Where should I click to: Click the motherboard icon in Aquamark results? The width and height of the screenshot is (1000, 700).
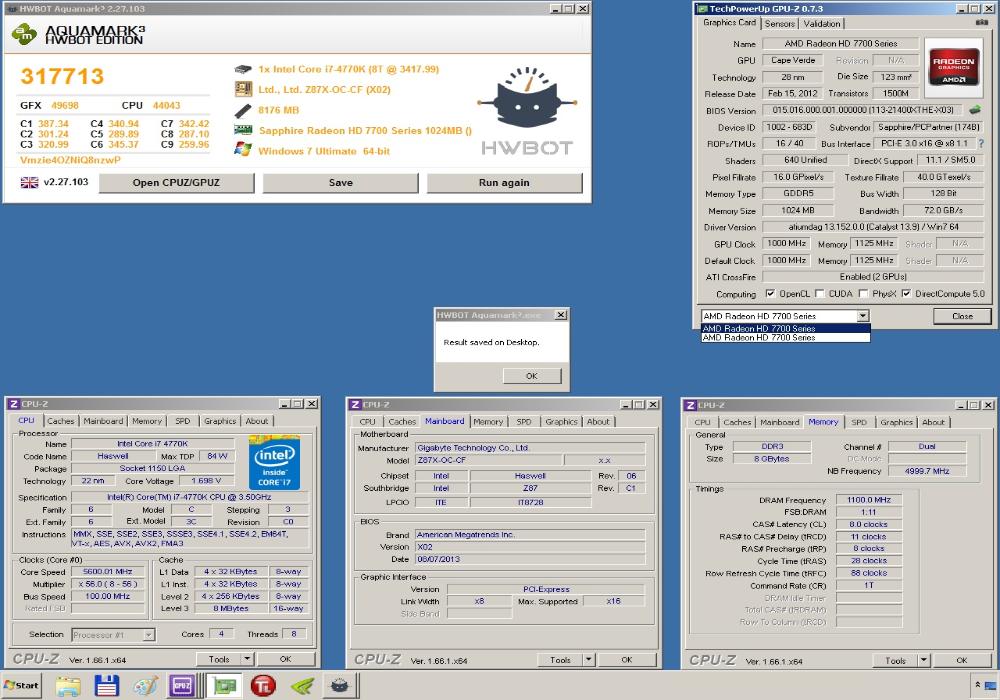(x=243, y=89)
